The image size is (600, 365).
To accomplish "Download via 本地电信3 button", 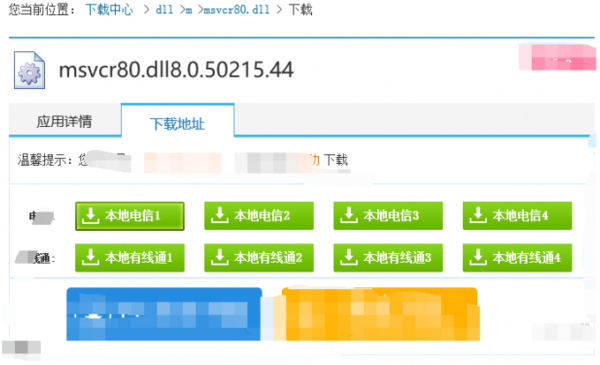I will click(388, 216).
